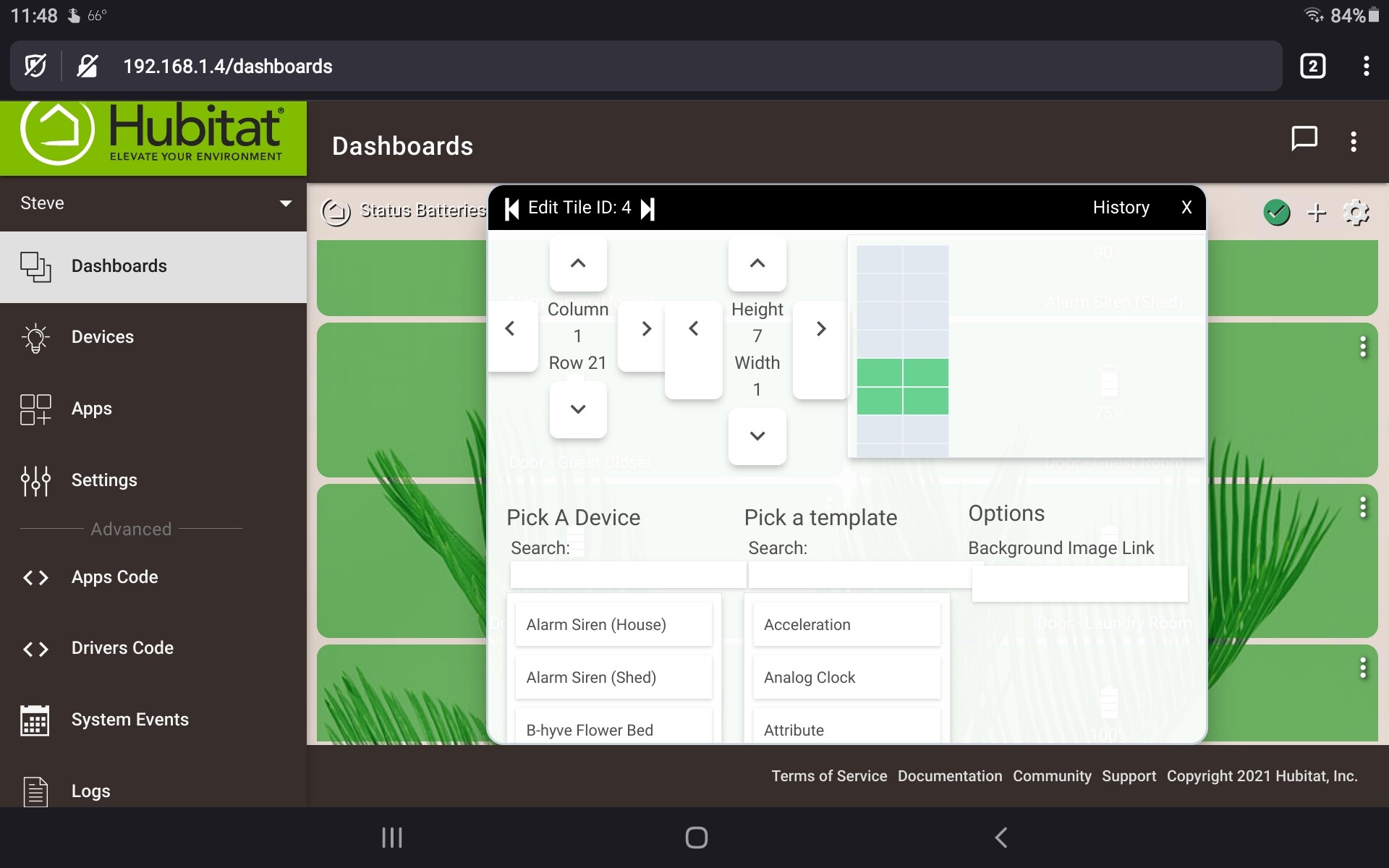Click the dashboard home icon beside Status Batteries

[x=336, y=211]
